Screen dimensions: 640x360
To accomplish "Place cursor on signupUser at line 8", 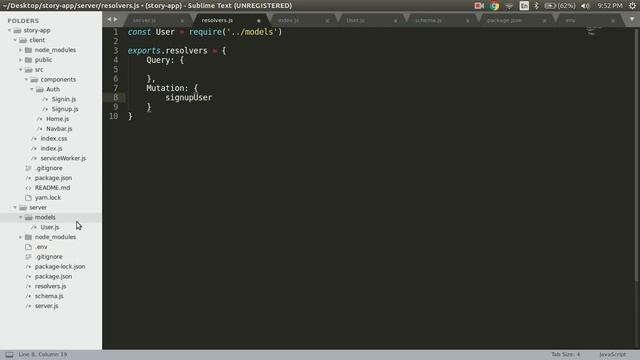I will pos(189,98).
